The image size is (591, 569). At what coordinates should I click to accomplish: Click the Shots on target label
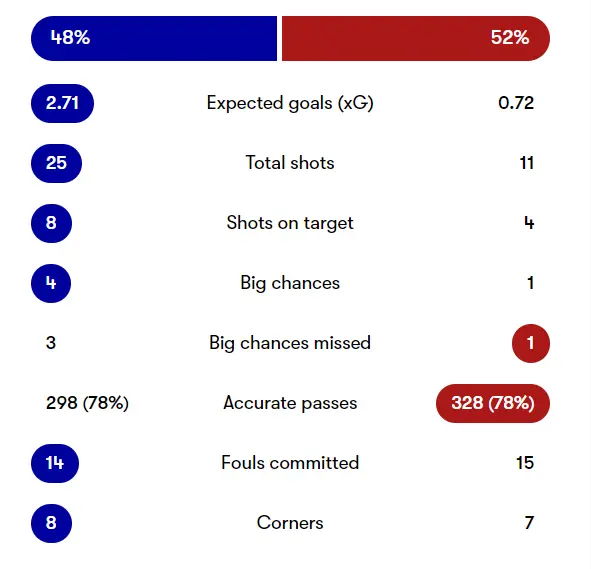click(290, 223)
